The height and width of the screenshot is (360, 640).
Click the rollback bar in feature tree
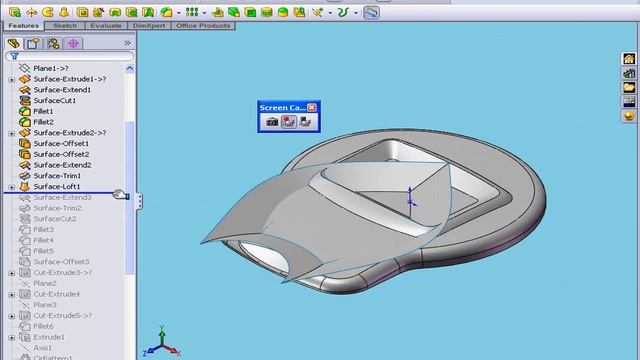[x=59, y=193]
